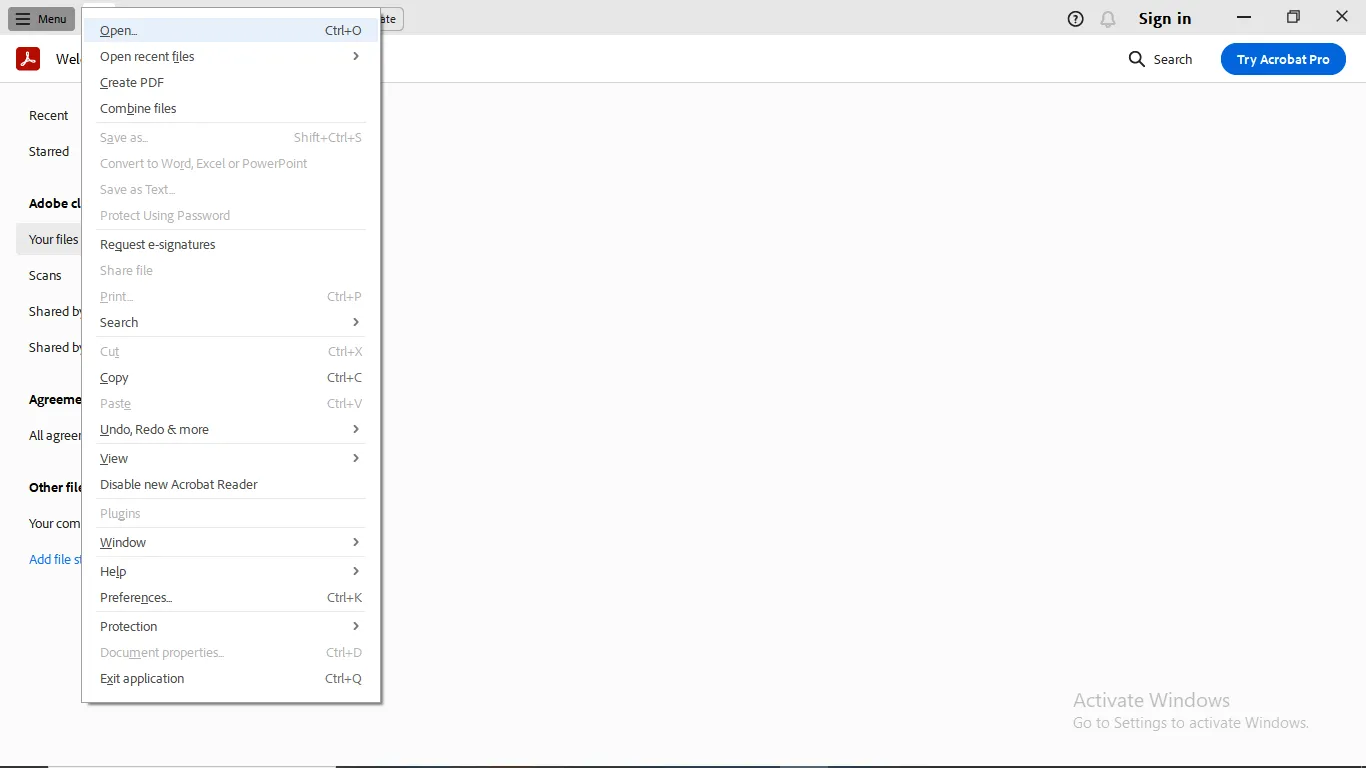Open Add file storage link

click(x=55, y=559)
